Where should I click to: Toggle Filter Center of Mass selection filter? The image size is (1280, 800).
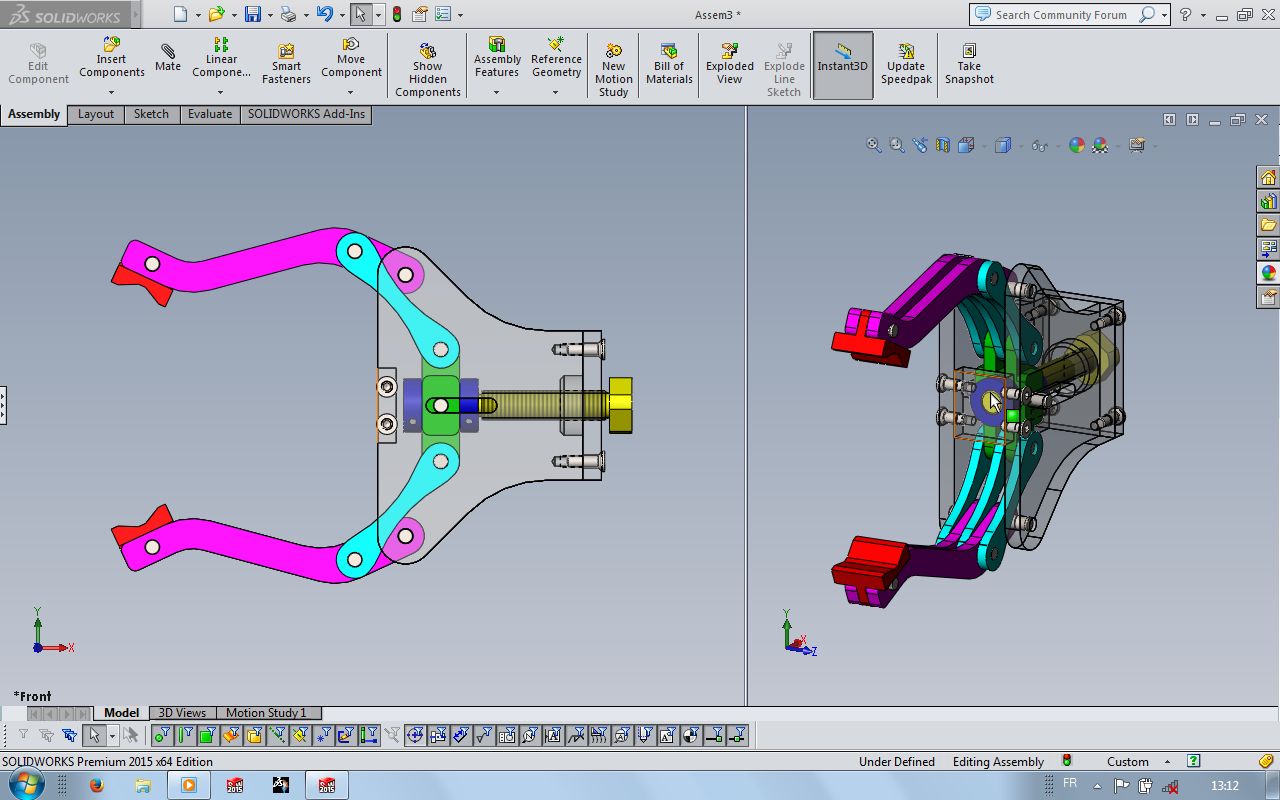(x=691, y=736)
